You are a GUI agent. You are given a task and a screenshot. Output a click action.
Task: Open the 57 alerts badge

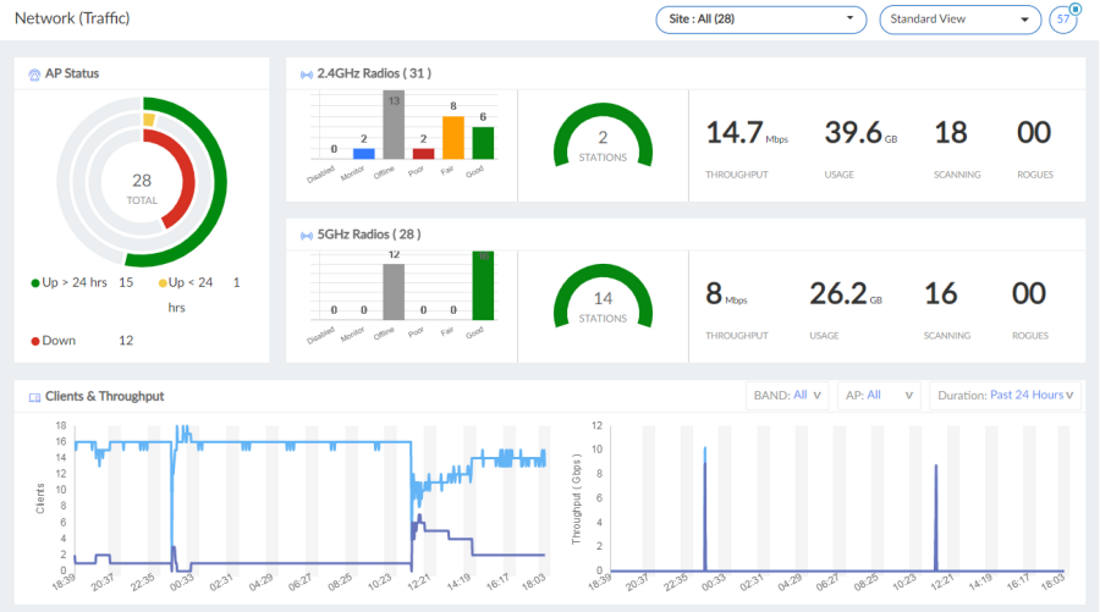(x=1064, y=19)
